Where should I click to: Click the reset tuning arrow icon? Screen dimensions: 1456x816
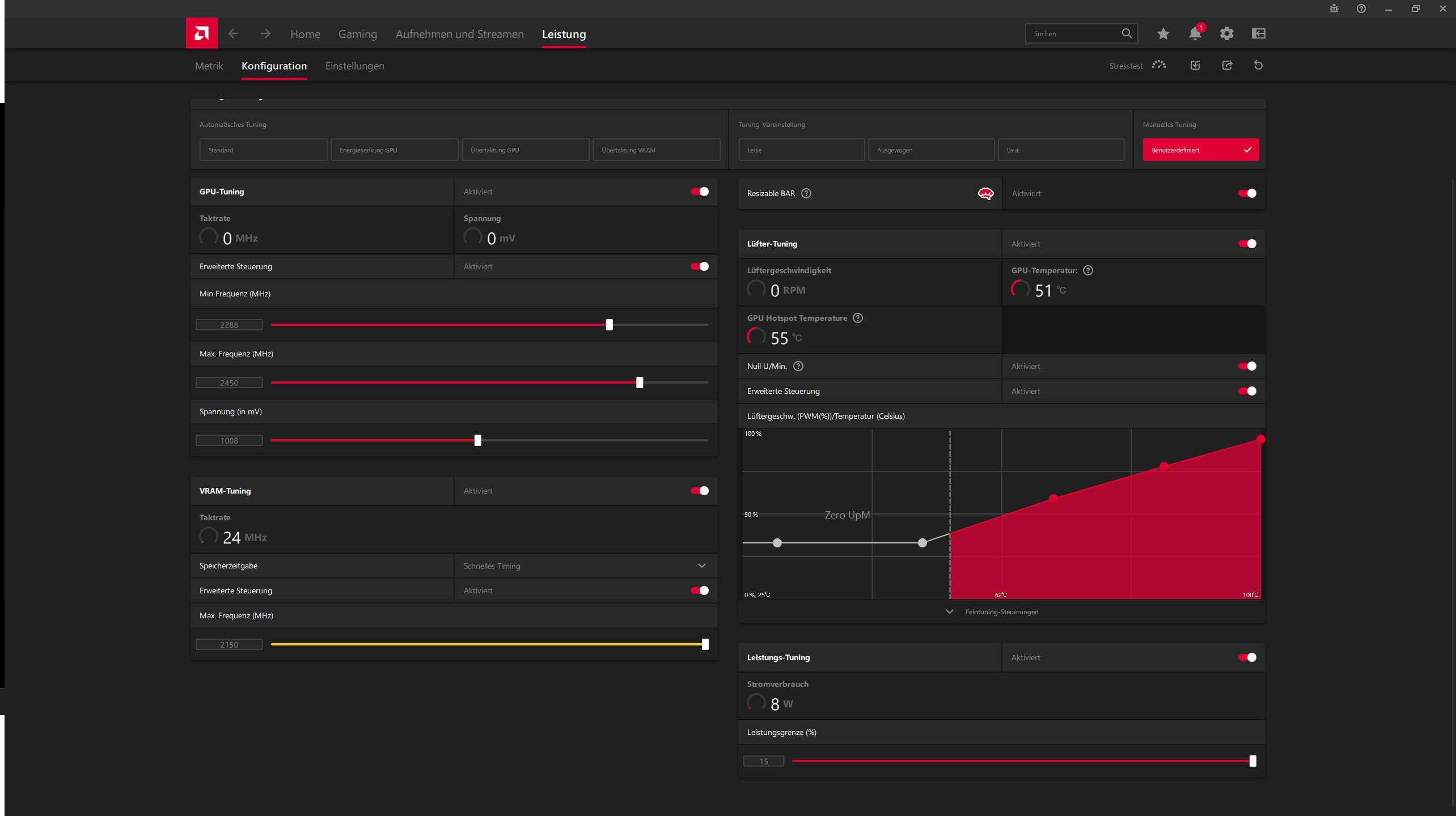[x=1258, y=65]
